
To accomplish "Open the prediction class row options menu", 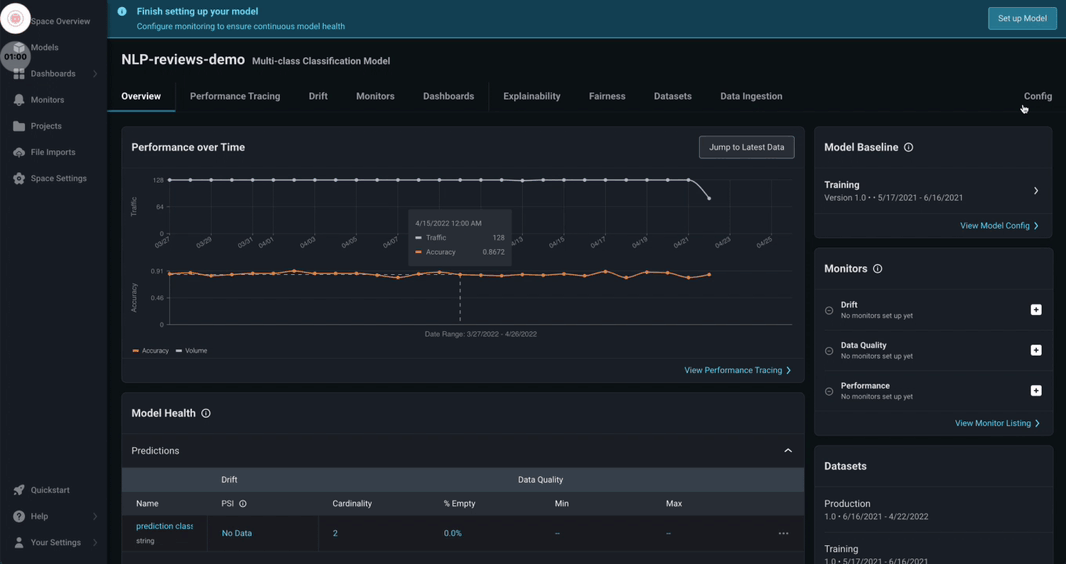I will coord(783,533).
